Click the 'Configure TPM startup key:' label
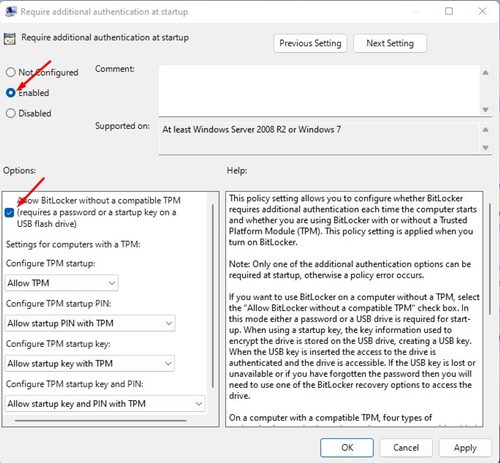 58,344
